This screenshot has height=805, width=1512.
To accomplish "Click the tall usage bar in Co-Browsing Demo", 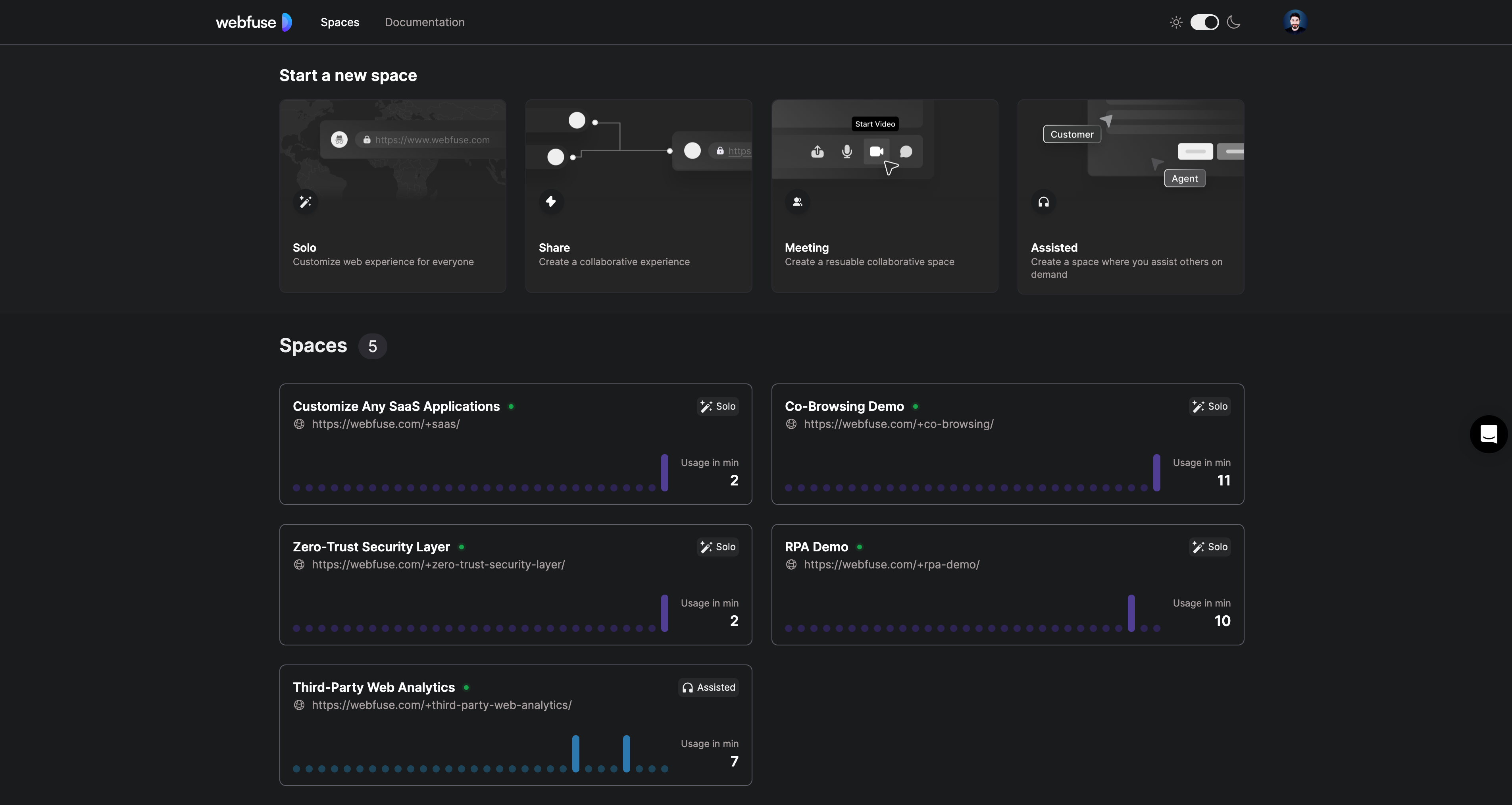I will point(1156,472).
